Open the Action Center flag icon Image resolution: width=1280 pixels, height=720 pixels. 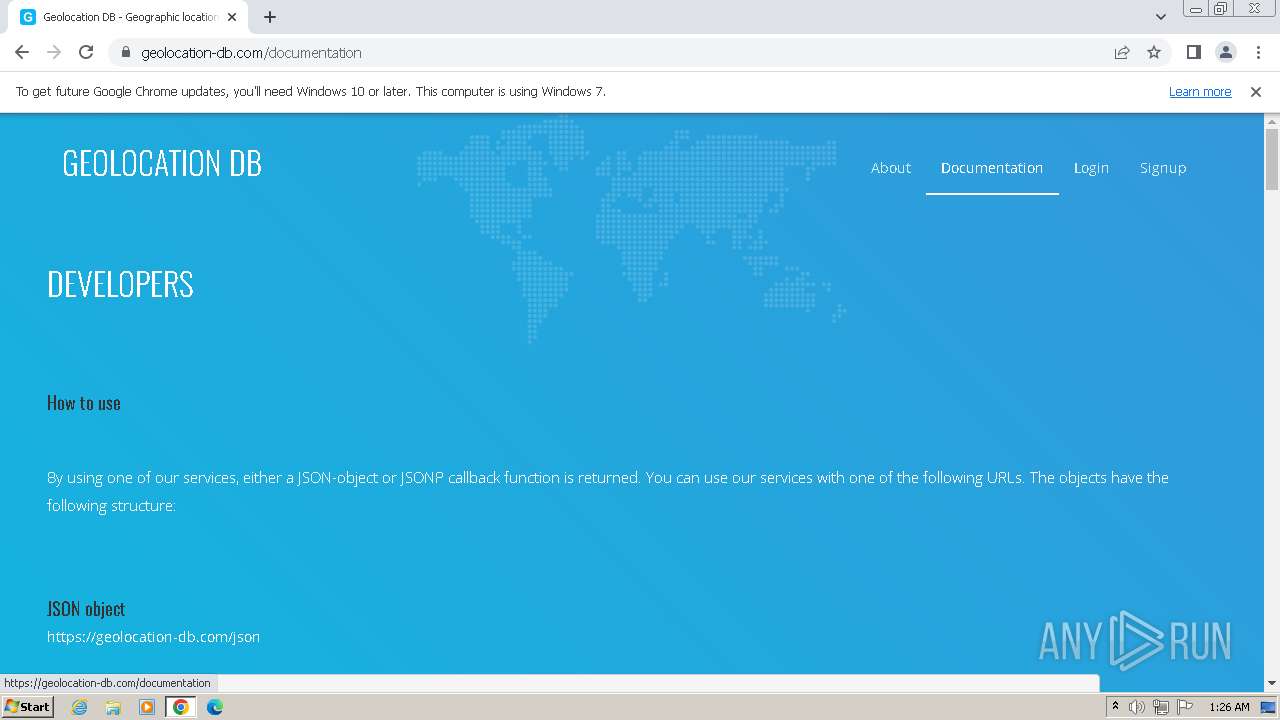point(1185,707)
